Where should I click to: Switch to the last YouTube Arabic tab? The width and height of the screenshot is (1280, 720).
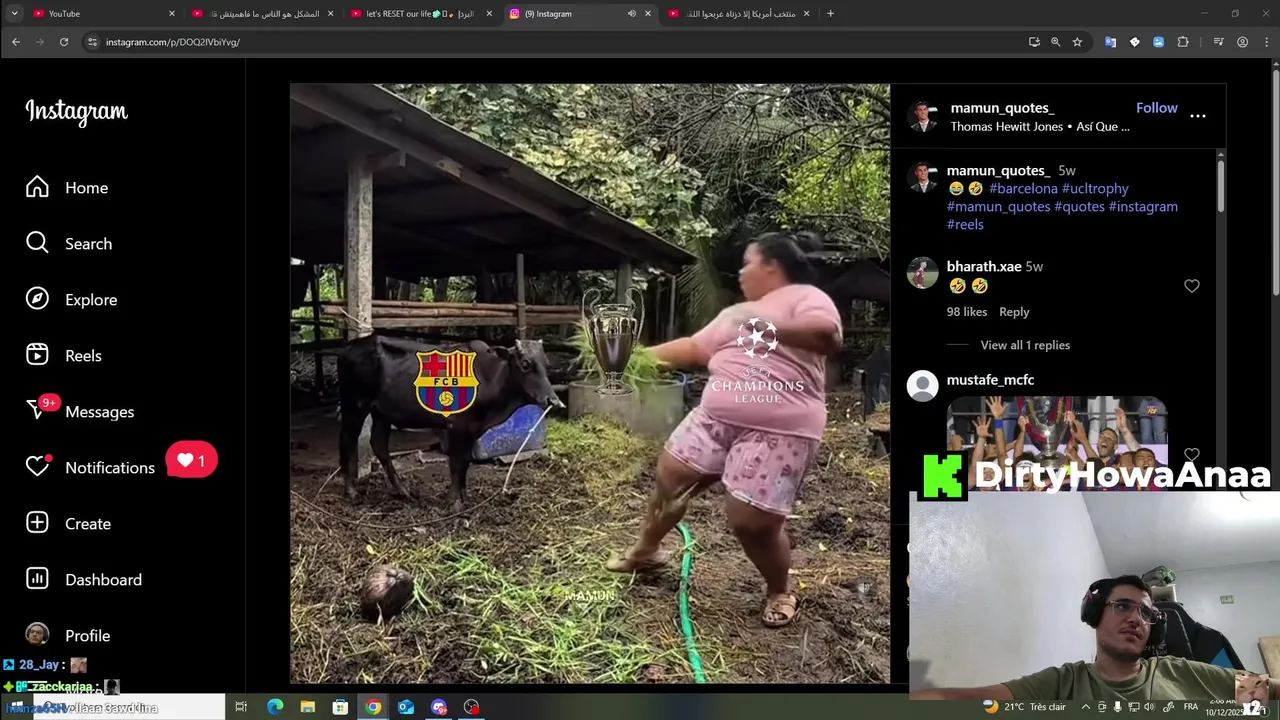point(739,13)
